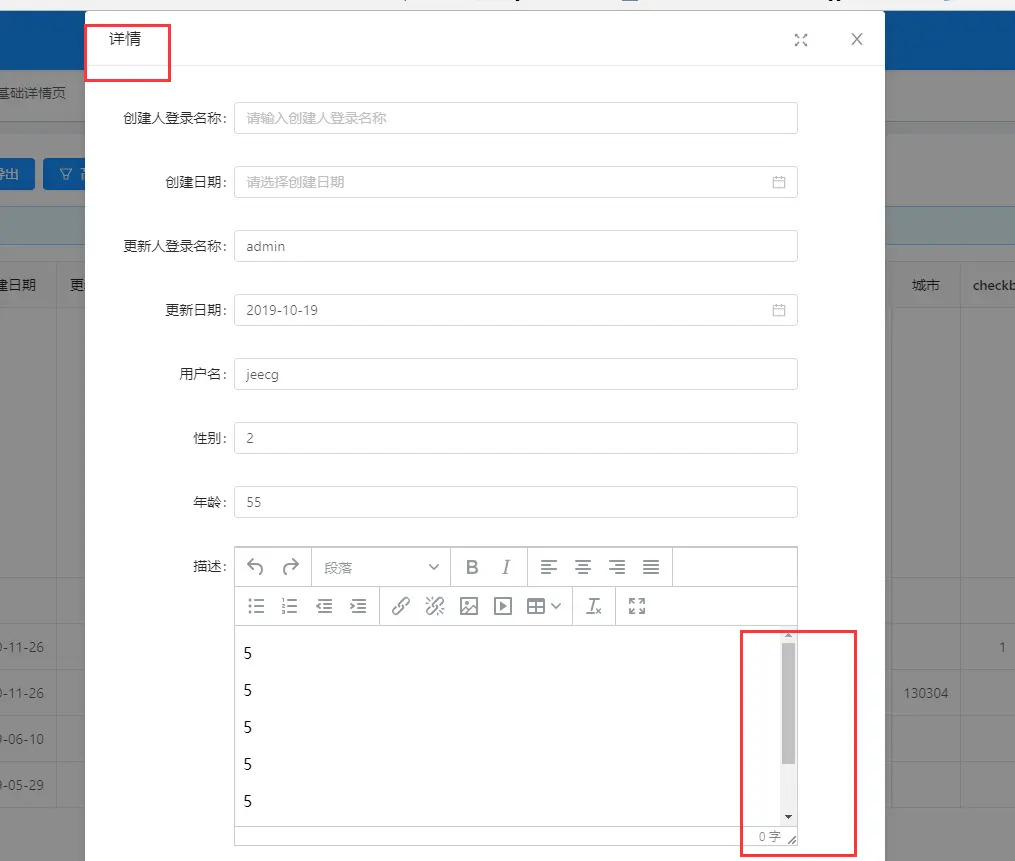The image size is (1015, 861).
Task: Increase indent in the editor
Action: (x=358, y=606)
